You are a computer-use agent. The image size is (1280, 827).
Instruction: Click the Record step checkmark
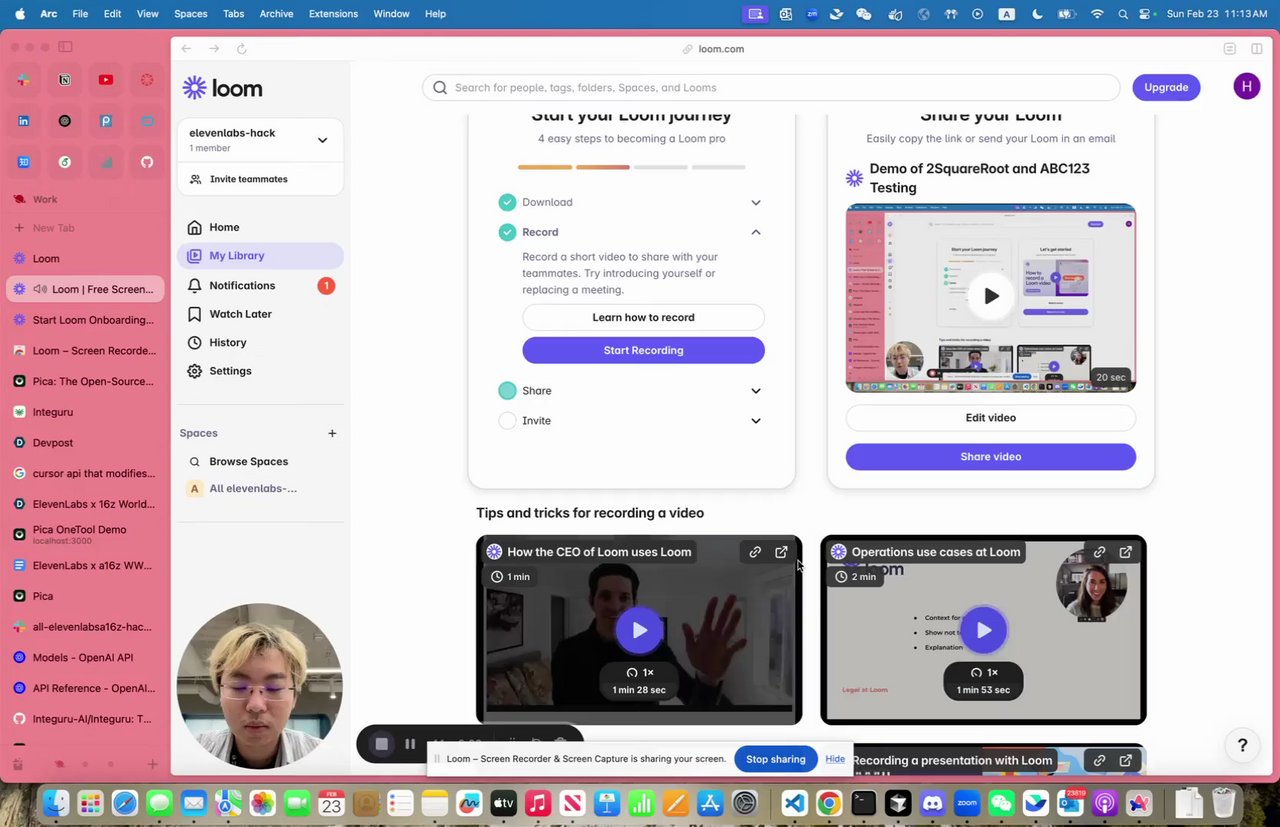tap(507, 232)
